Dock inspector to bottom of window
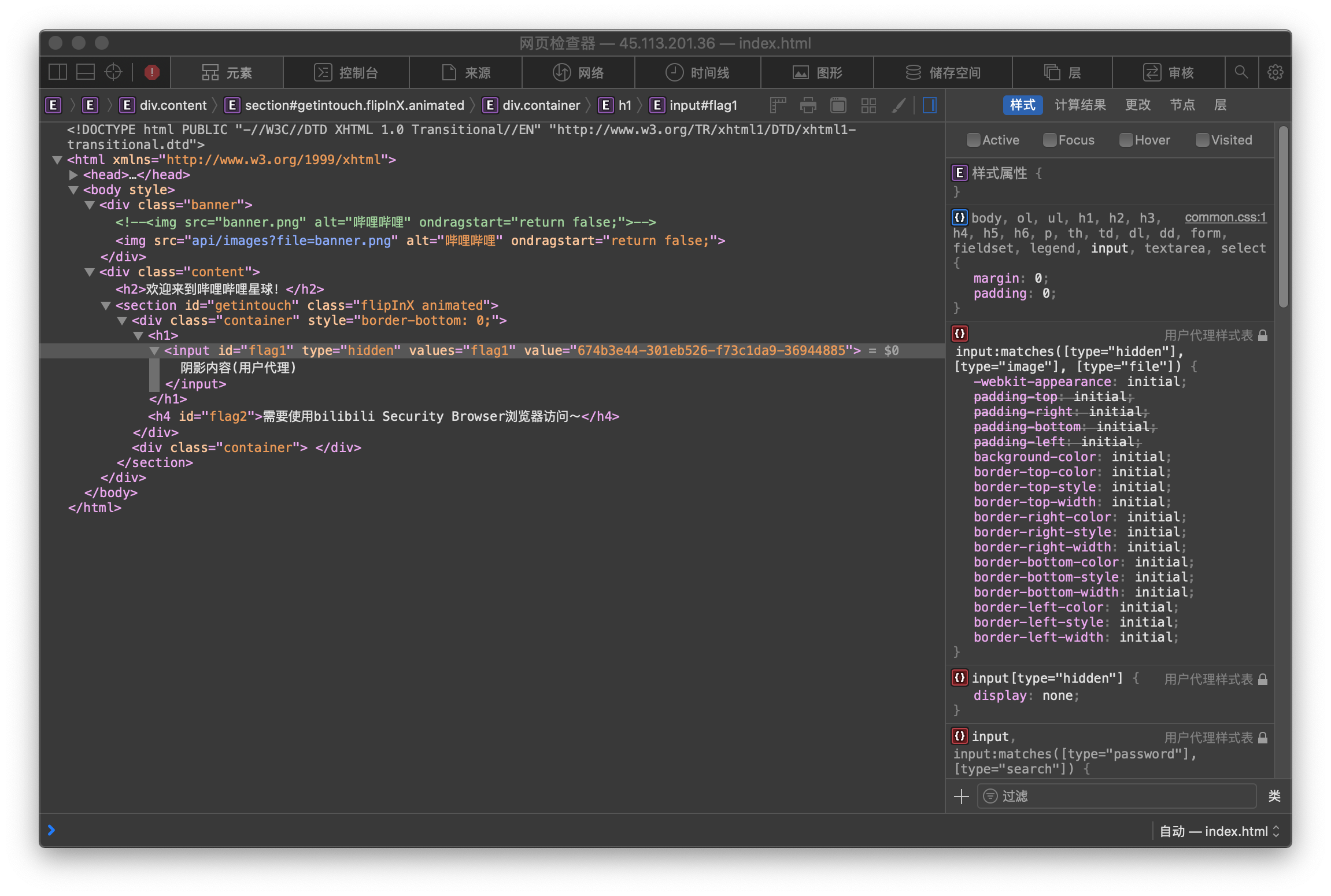The image size is (1331, 896). point(86,72)
